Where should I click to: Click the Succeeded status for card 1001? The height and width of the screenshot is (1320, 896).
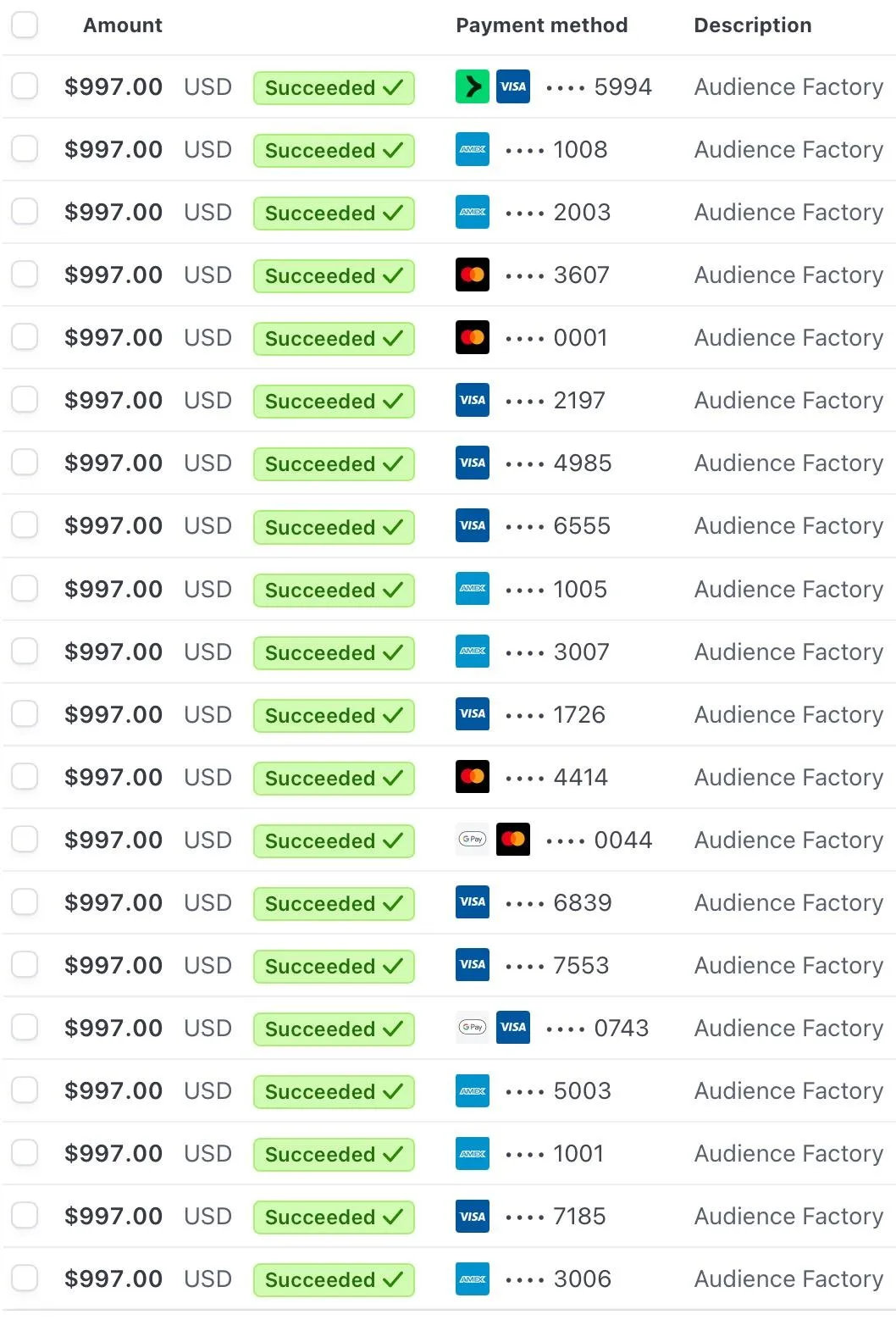tap(334, 1154)
